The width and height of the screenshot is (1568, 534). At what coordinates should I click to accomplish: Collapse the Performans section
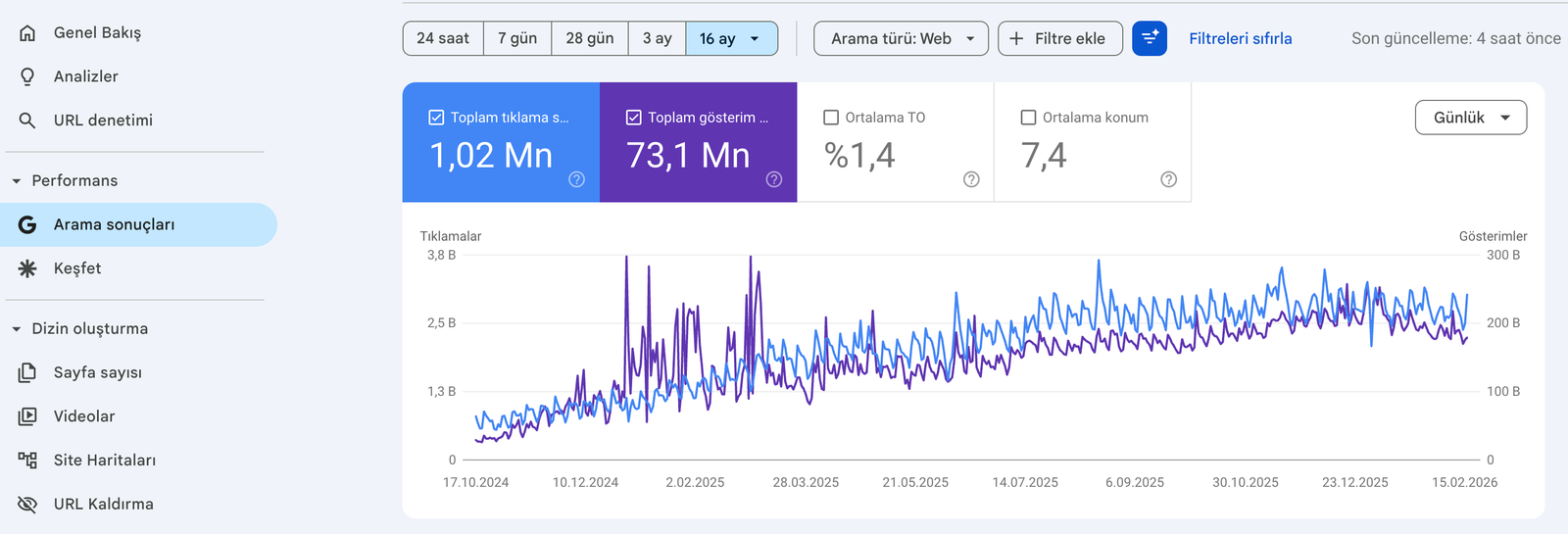tap(17, 181)
